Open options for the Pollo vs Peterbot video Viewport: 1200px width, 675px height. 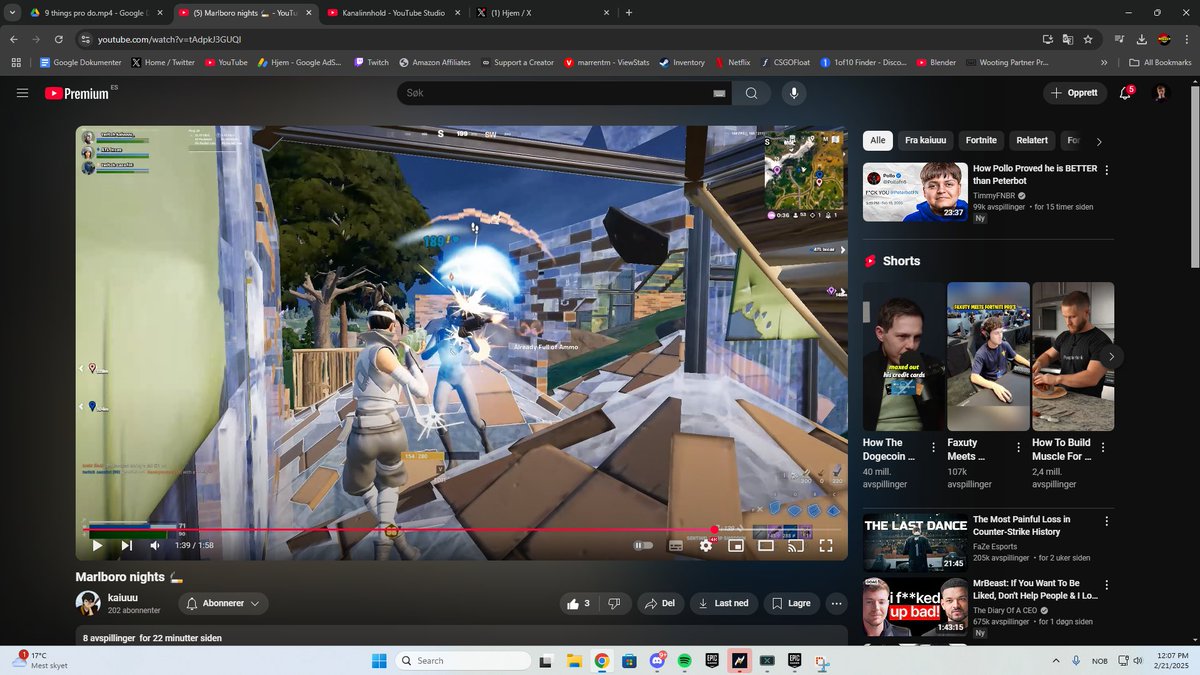(1106, 170)
